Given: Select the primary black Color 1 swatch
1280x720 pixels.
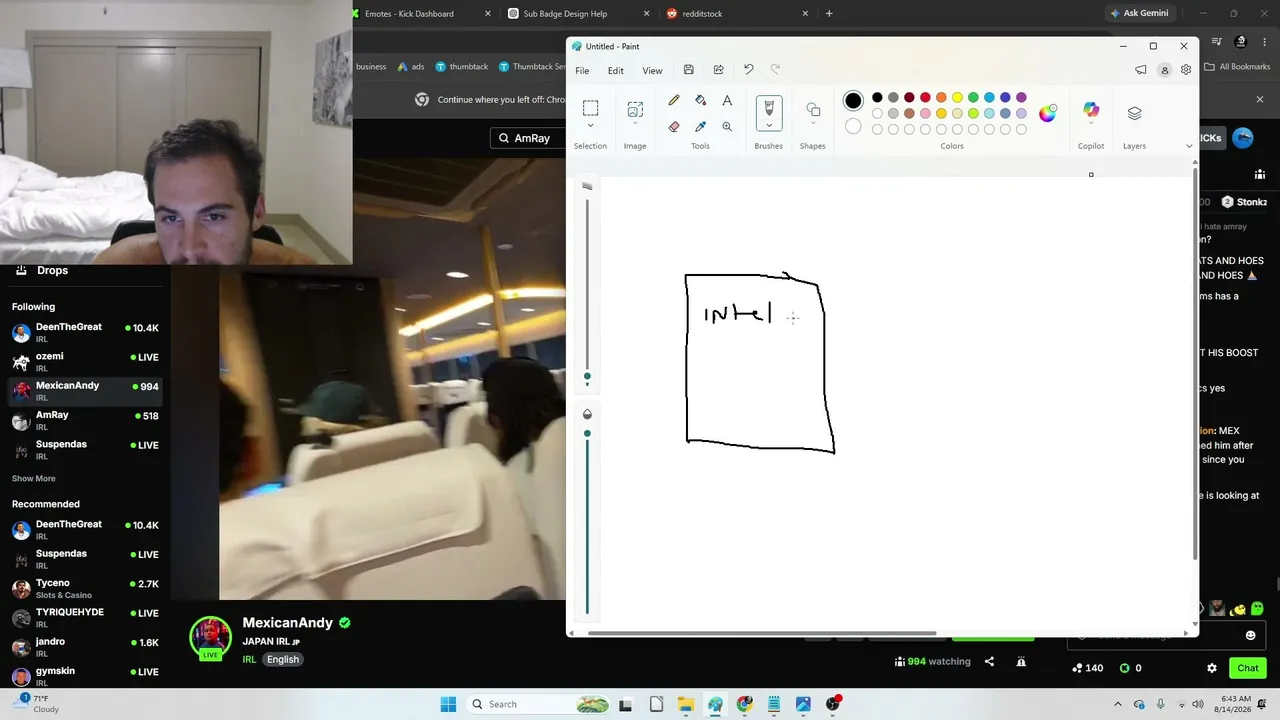Looking at the screenshot, I should point(853,100).
